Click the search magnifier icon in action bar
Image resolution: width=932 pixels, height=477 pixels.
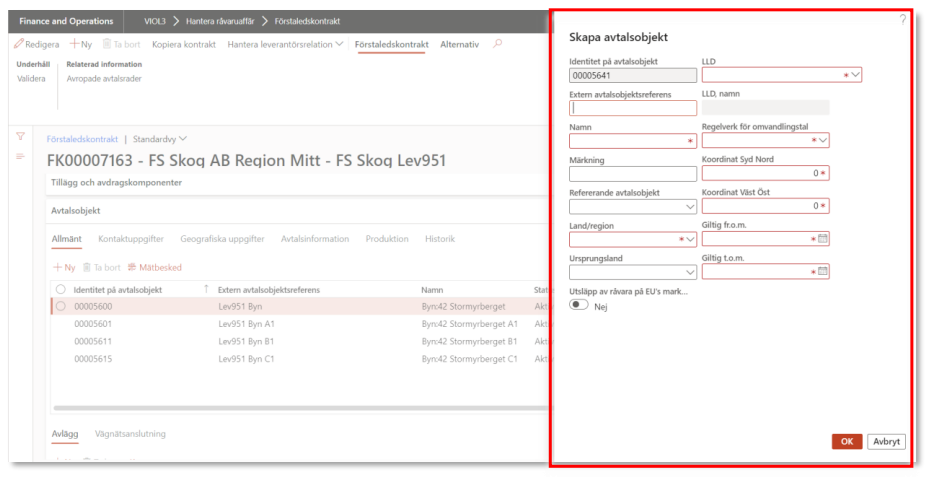point(498,44)
